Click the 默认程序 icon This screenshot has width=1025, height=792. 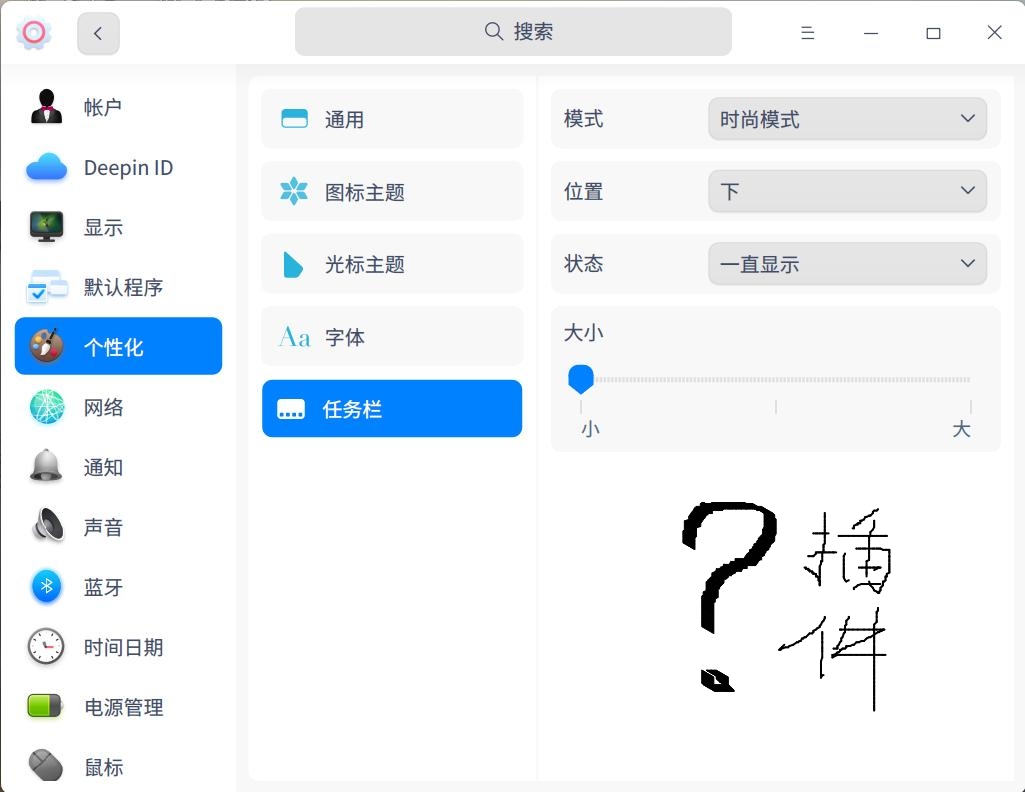pyautogui.click(x=46, y=287)
